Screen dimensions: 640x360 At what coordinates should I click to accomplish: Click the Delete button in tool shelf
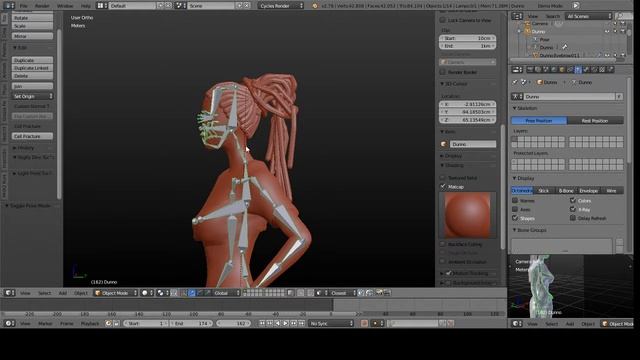33,76
